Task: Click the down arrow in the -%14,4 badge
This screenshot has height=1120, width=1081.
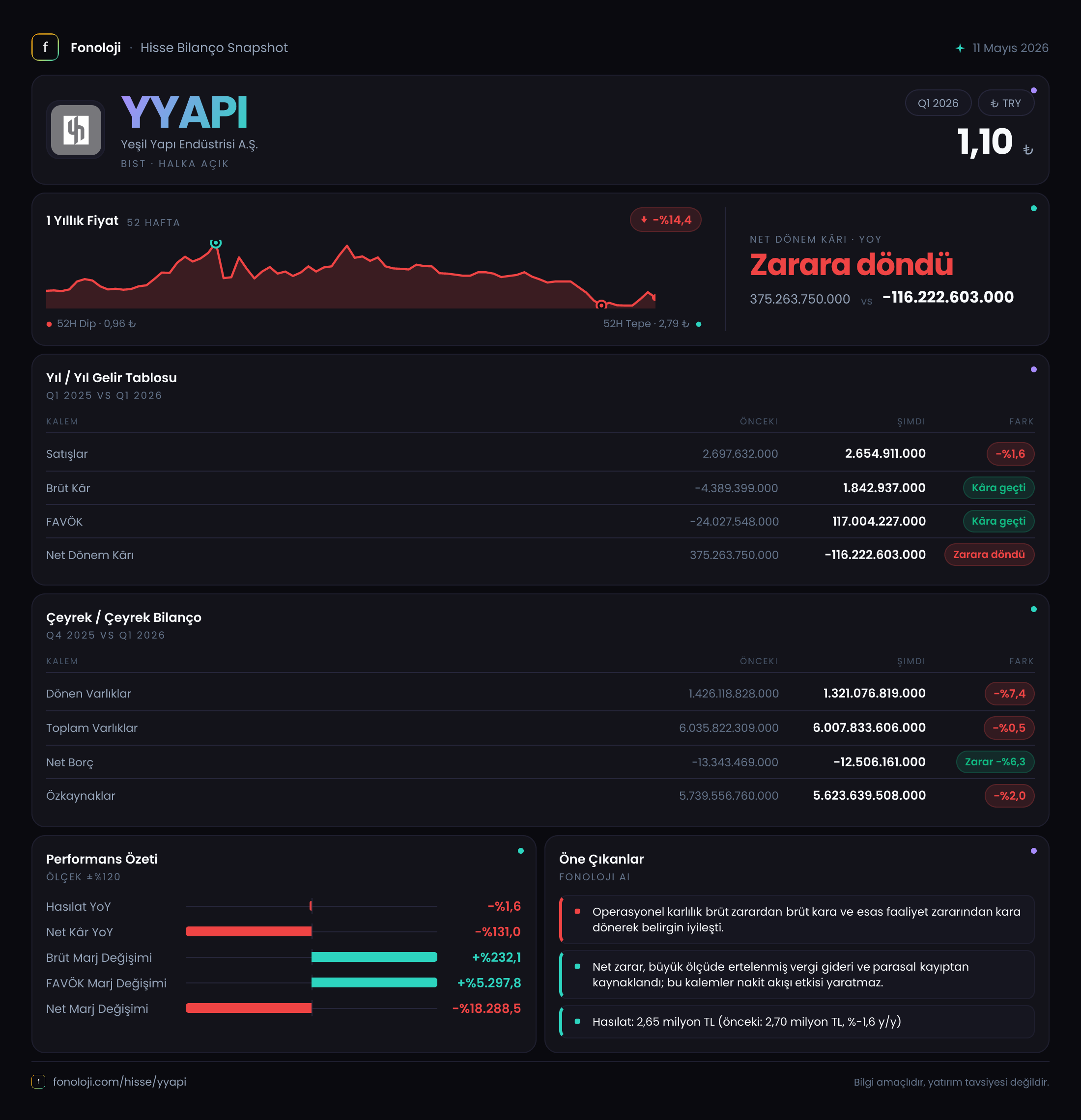Action: coord(644,220)
